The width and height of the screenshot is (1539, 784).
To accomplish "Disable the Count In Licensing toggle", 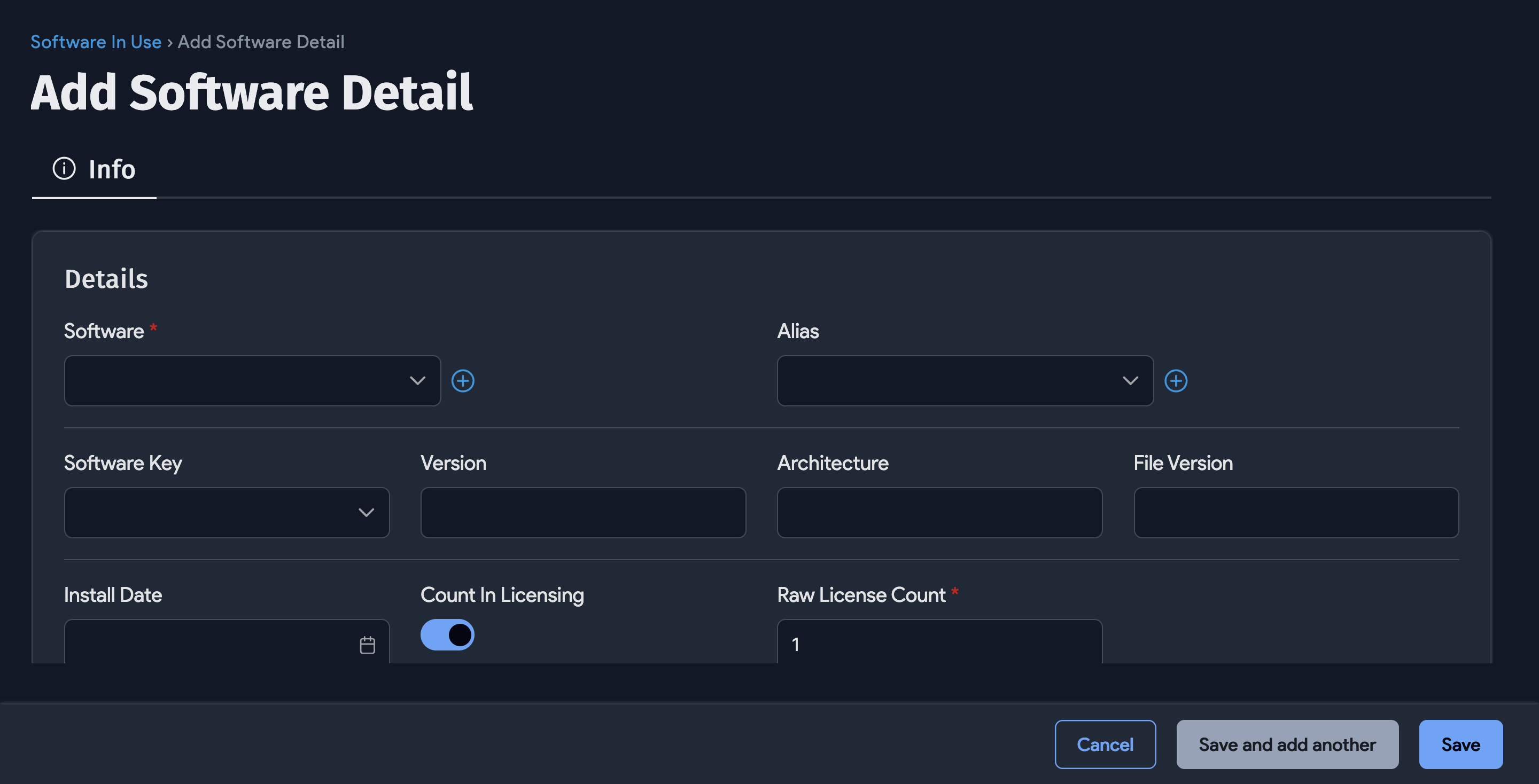I will 447,634.
